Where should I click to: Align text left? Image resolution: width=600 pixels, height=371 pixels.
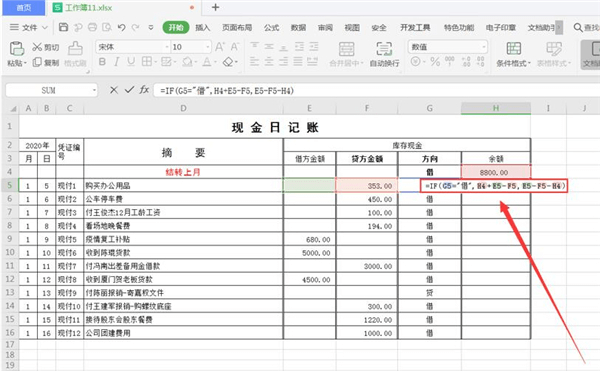(x=254, y=61)
